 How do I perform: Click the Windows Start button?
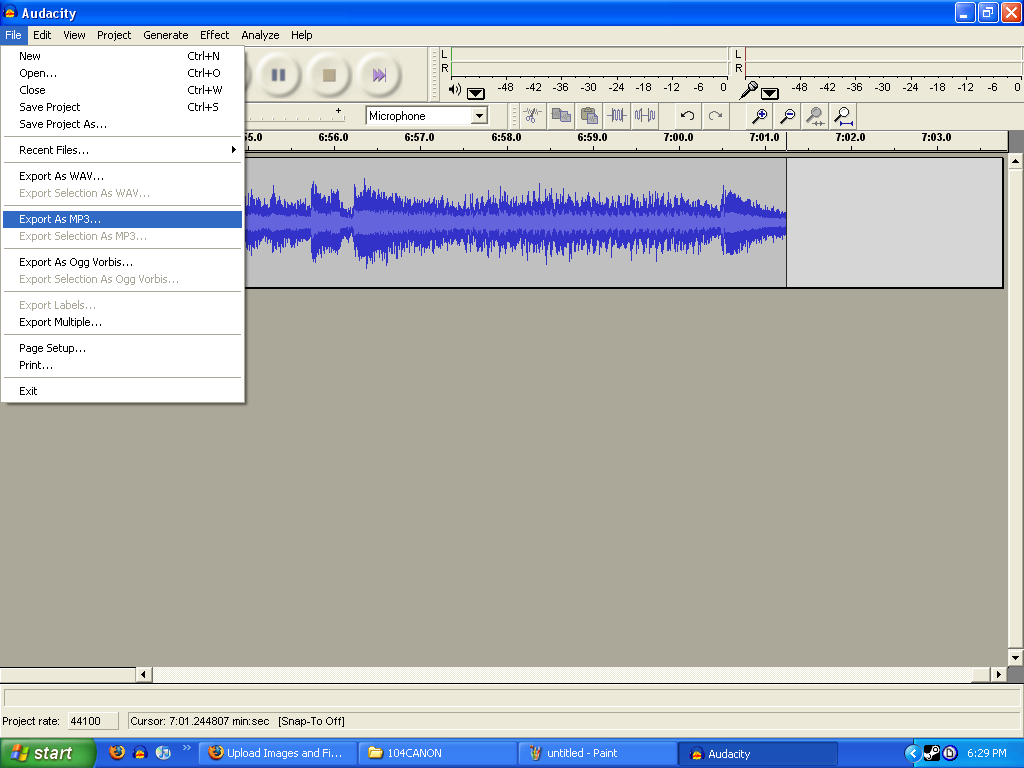[x=47, y=753]
